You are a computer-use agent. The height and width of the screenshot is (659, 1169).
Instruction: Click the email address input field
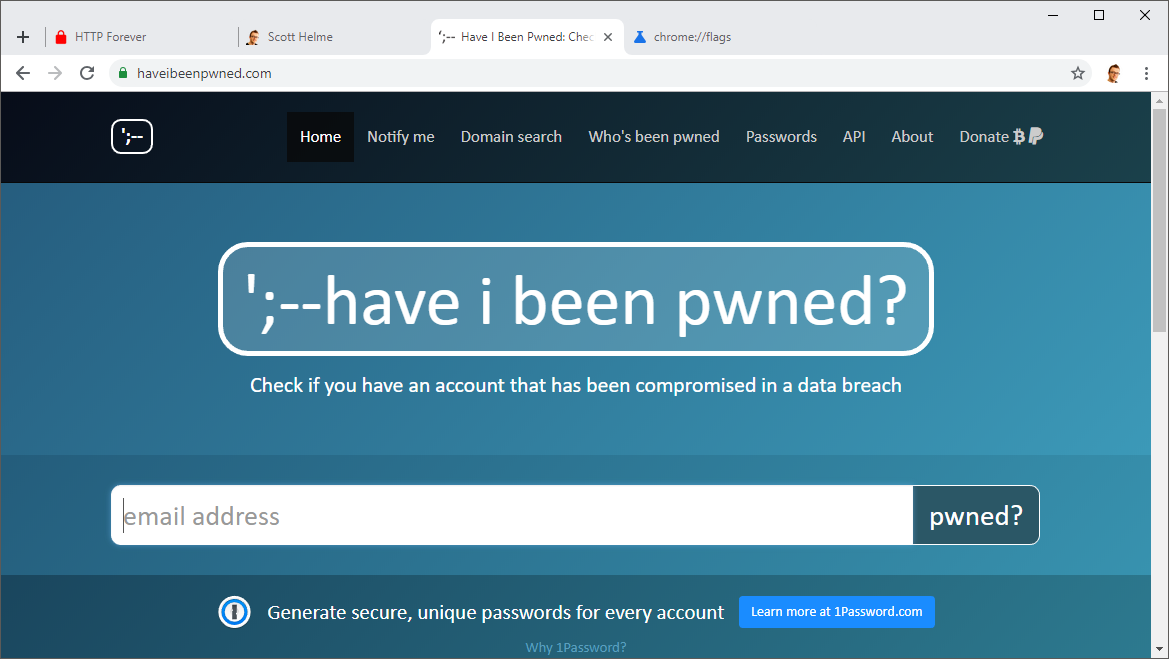coord(500,515)
